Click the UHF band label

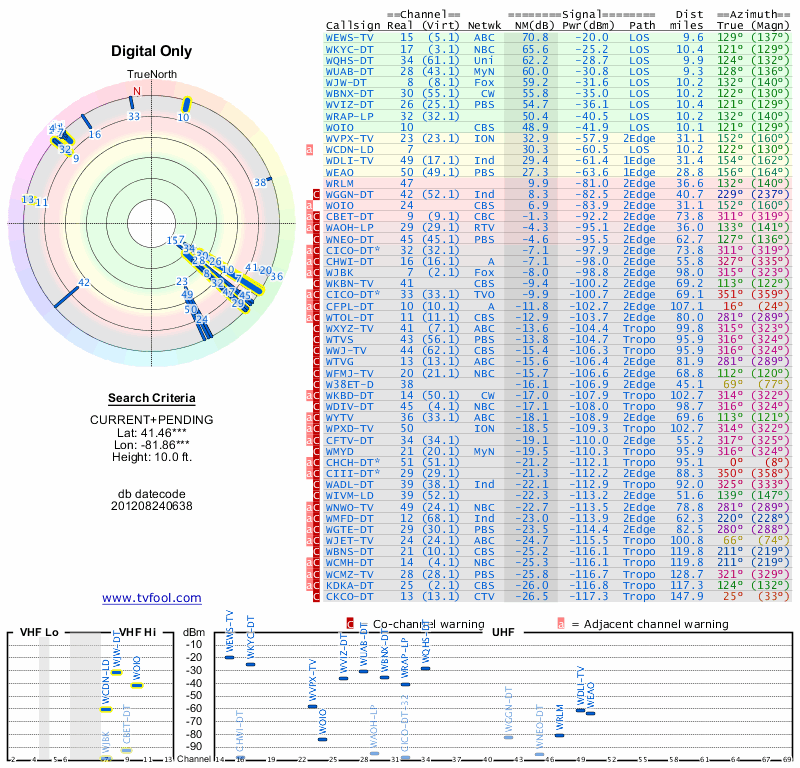(503, 632)
